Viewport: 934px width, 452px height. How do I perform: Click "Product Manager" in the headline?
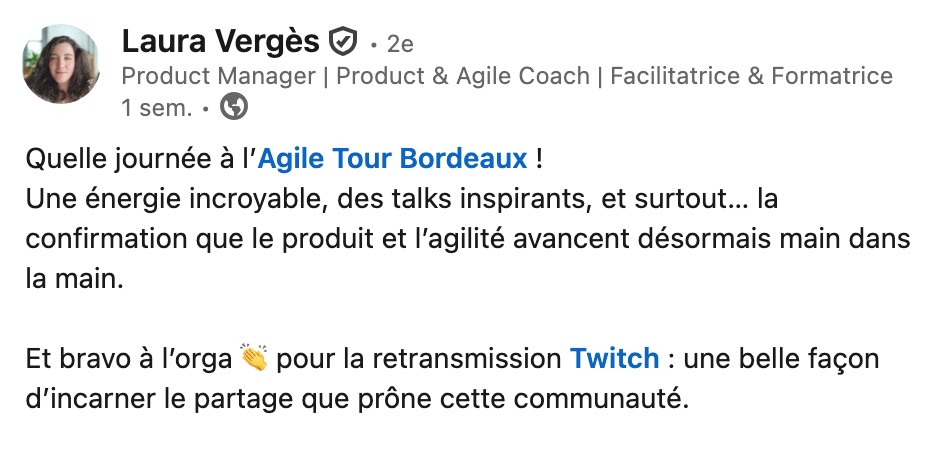pos(217,76)
